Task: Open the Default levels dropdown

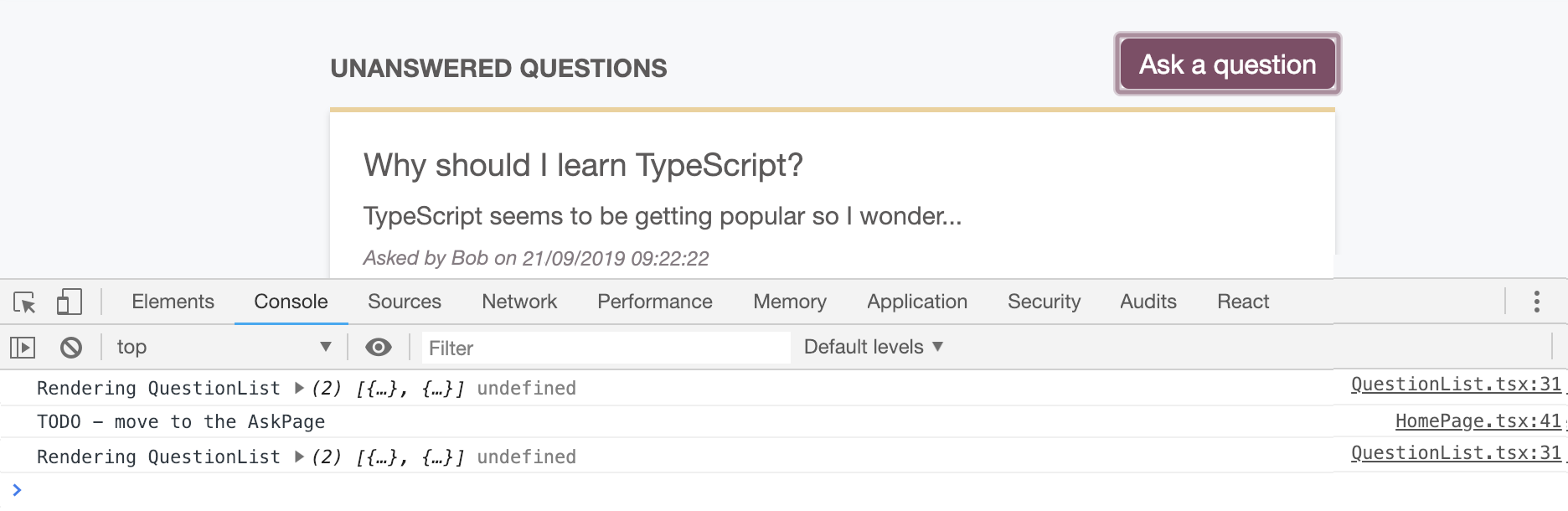Action: coord(873,347)
